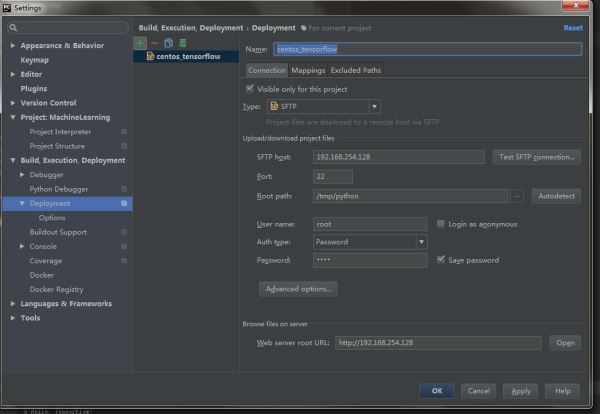Click the For current project icon in header

pos(303,28)
